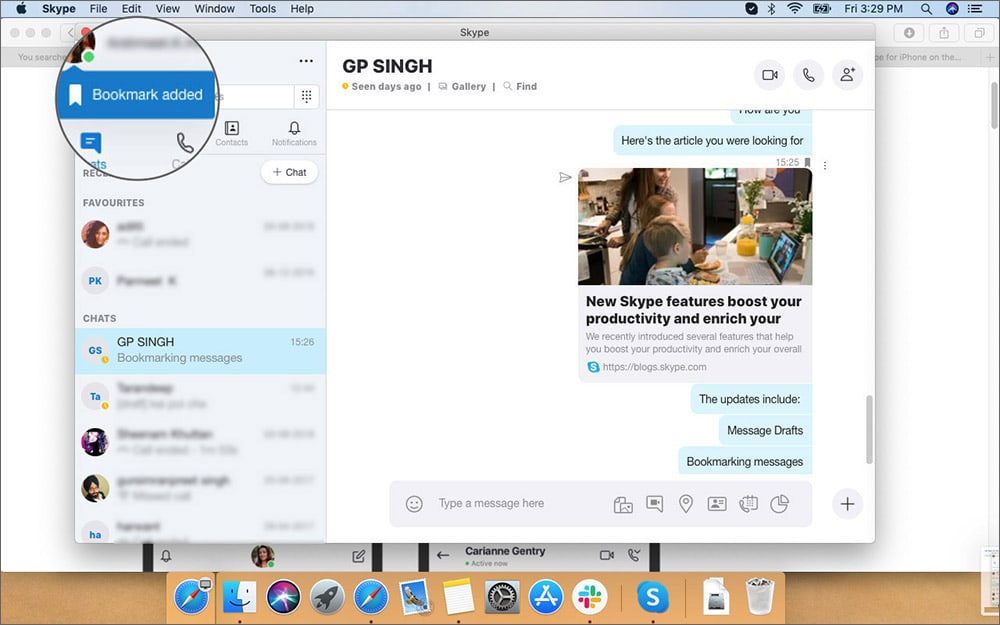
Task: Open the sidebar more options menu
Action: (306, 60)
